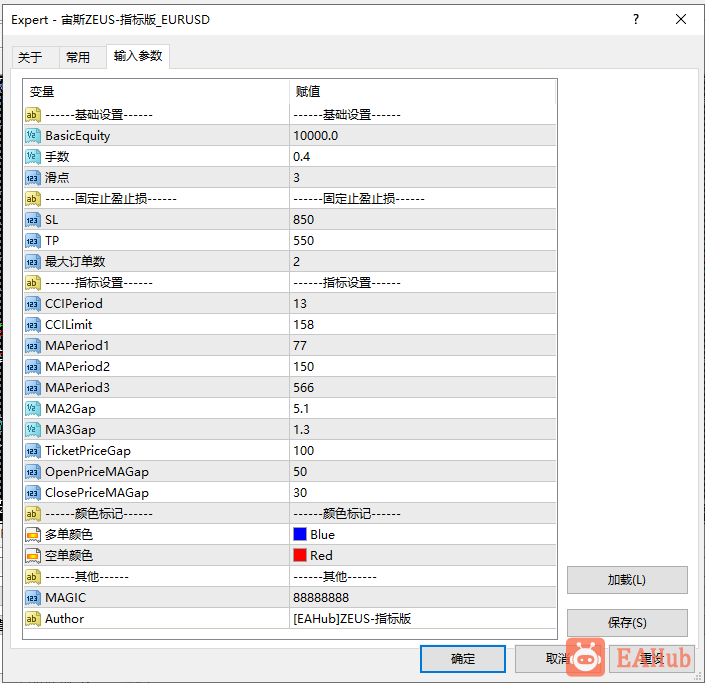This screenshot has height=683, width=705.
Task: Click the 取消 button
Action: tap(558, 659)
